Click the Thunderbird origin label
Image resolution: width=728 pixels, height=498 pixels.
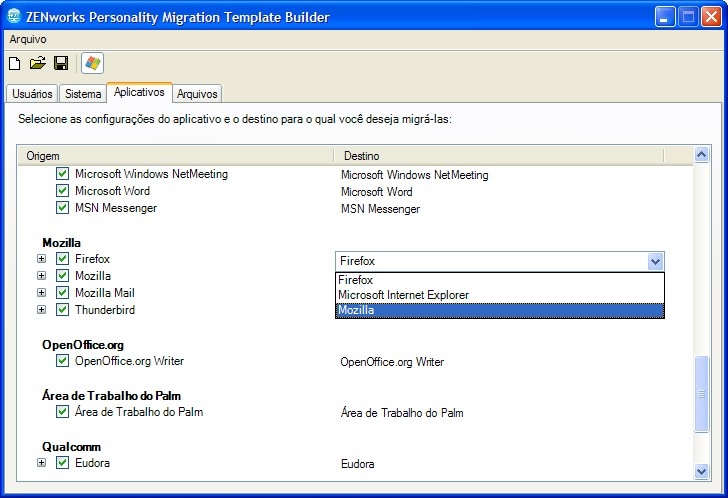[x=105, y=310]
